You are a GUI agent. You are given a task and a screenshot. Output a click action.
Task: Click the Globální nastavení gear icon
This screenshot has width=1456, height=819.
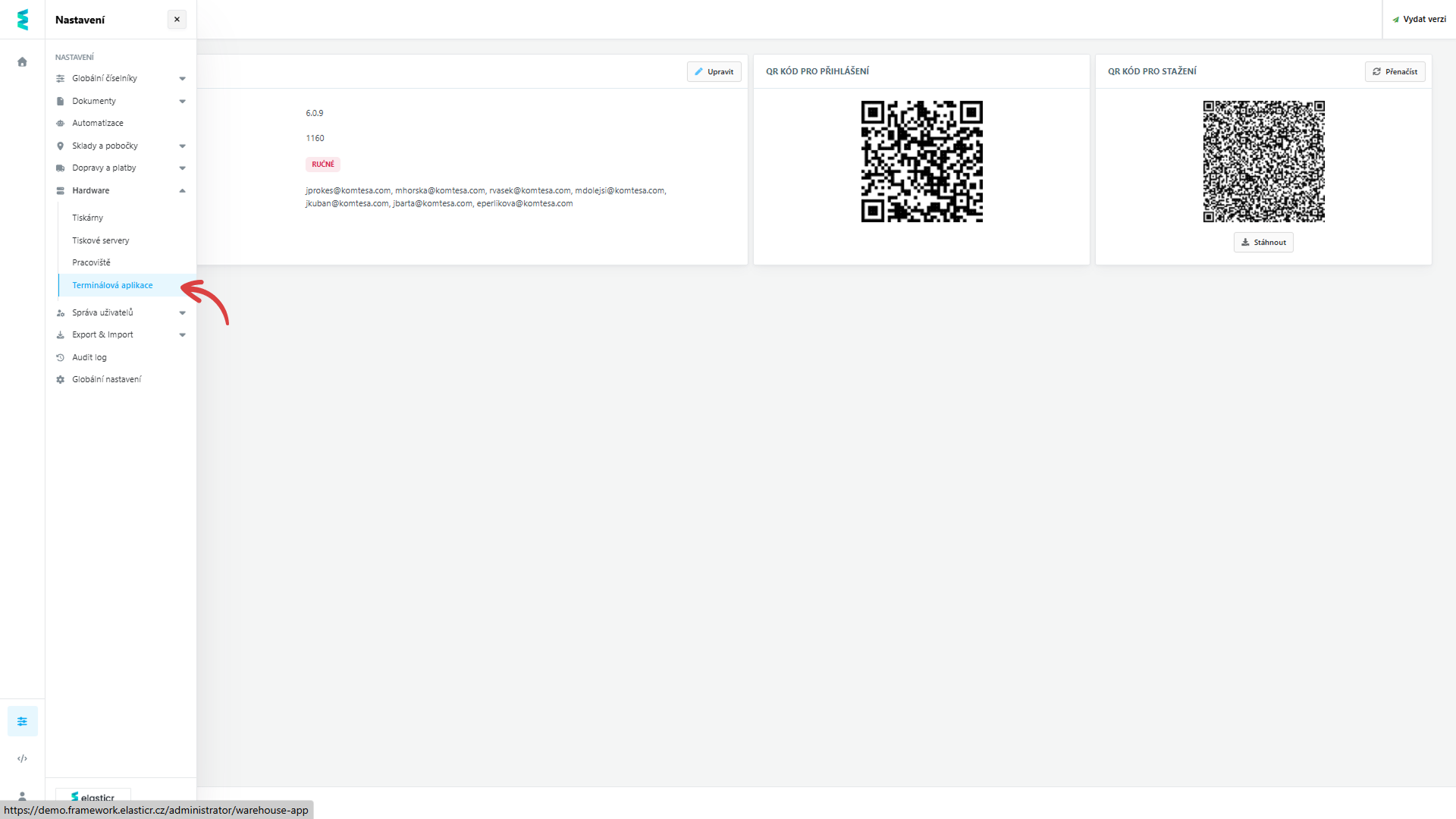[61, 379]
